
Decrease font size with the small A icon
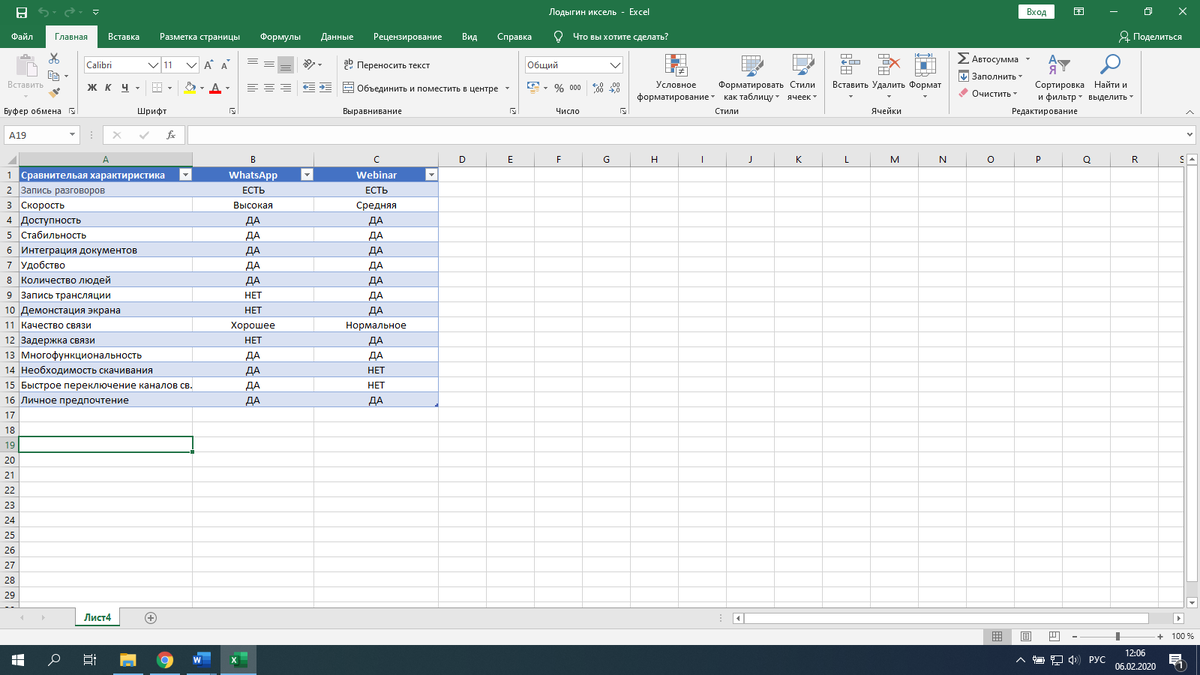pos(225,64)
